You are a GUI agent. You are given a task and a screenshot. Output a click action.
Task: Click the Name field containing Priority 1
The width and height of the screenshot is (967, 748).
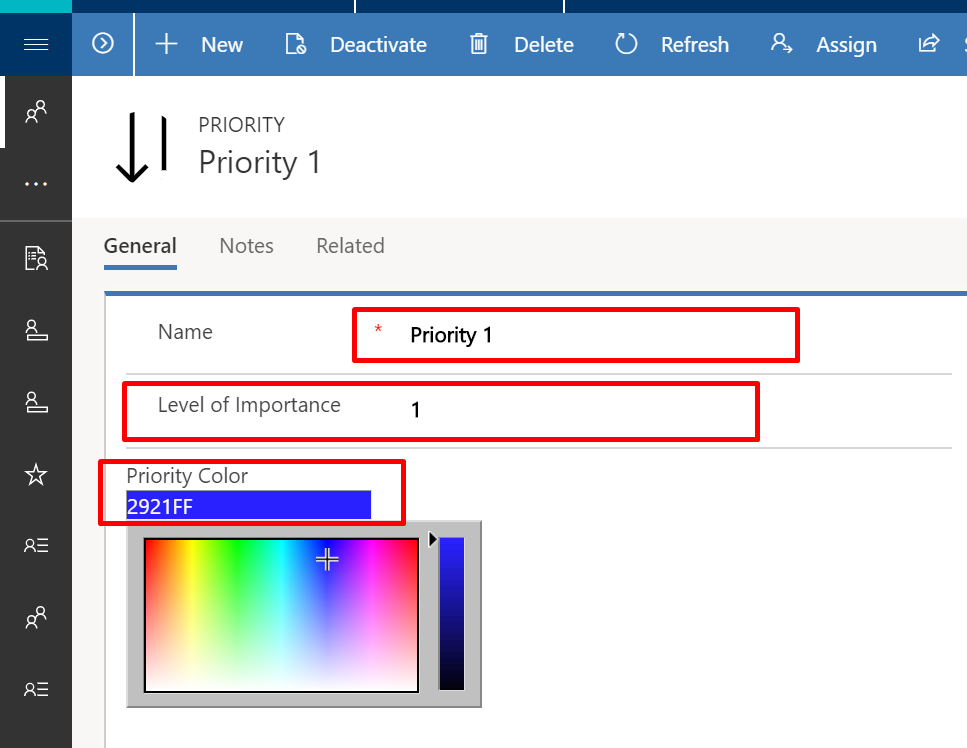tap(590, 335)
